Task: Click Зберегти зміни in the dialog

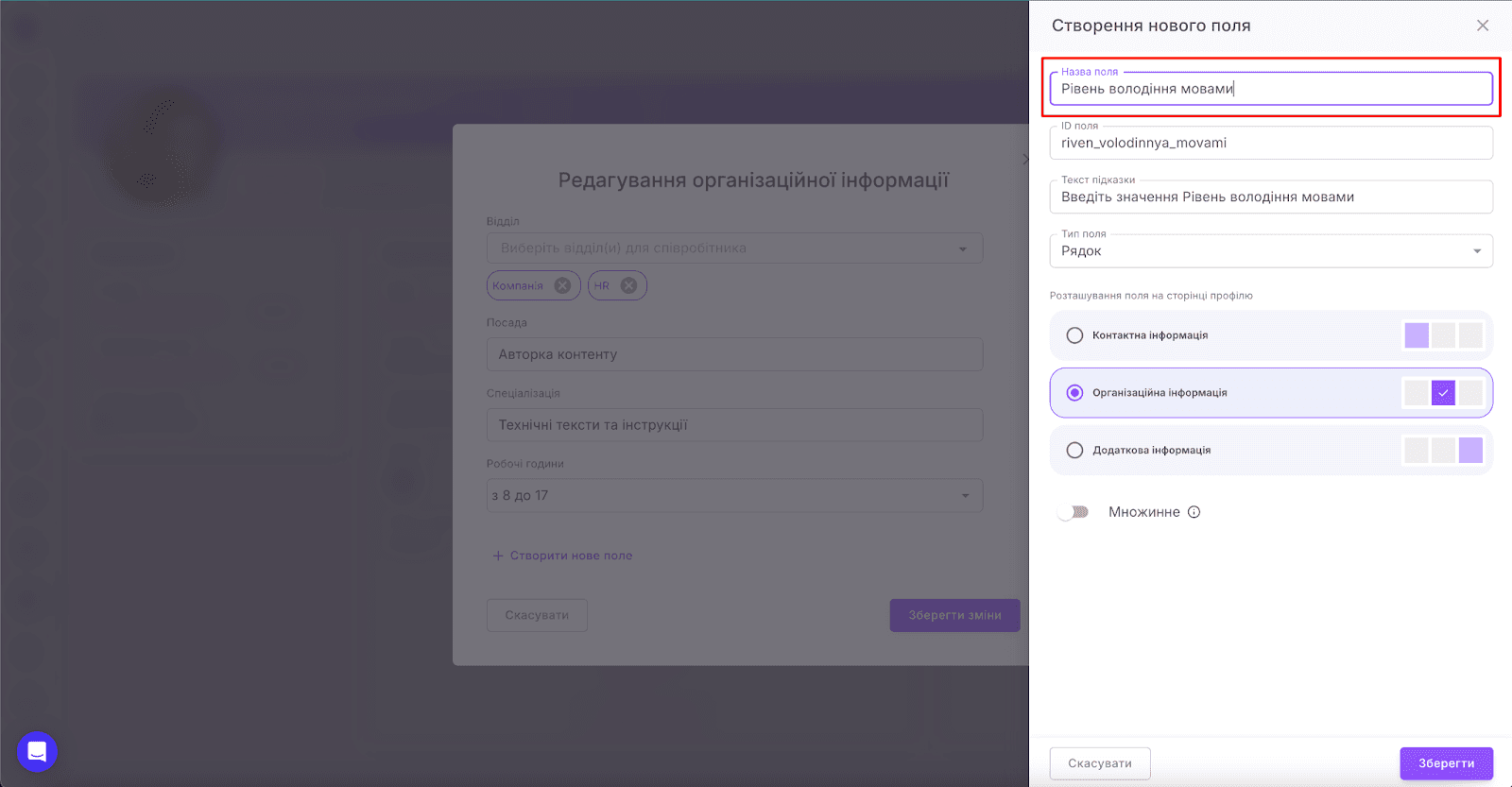Action: click(x=954, y=615)
